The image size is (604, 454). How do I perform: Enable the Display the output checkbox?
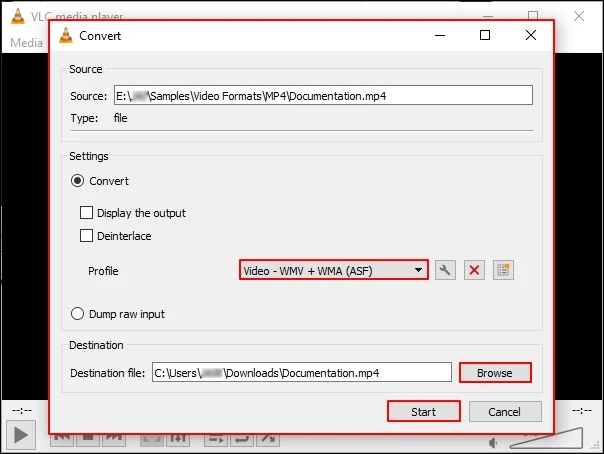click(87, 213)
